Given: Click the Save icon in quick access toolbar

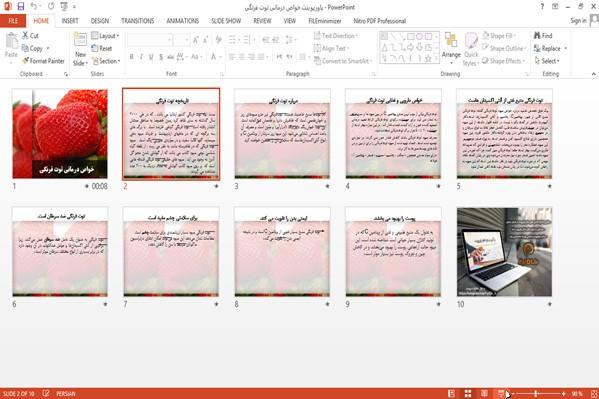Looking at the screenshot, I should (21, 6).
